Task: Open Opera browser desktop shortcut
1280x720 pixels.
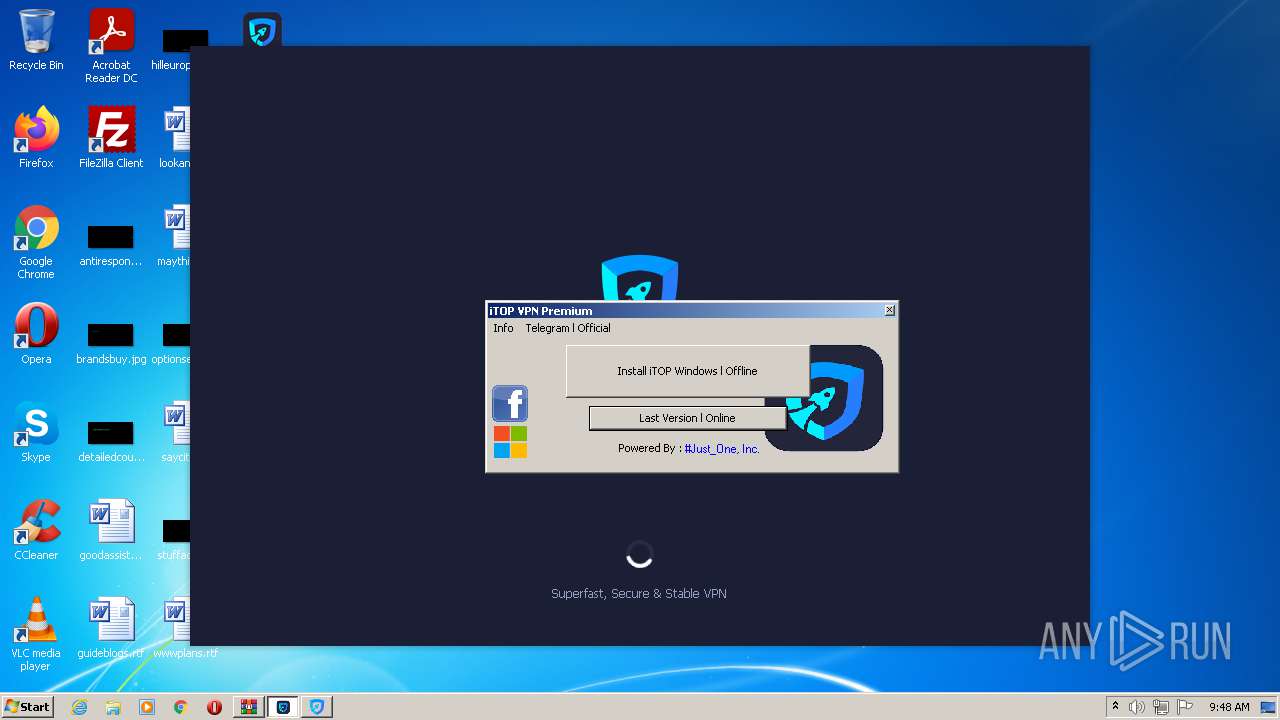Action: (x=36, y=334)
